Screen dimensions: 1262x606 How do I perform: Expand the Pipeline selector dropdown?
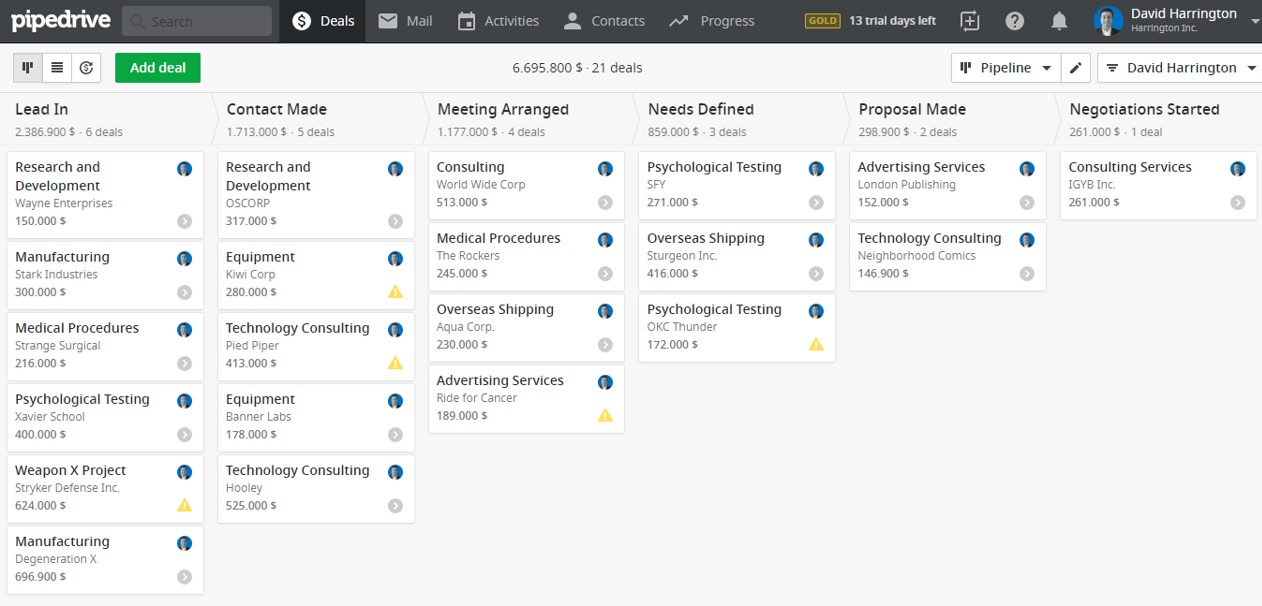click(1005, 68)
